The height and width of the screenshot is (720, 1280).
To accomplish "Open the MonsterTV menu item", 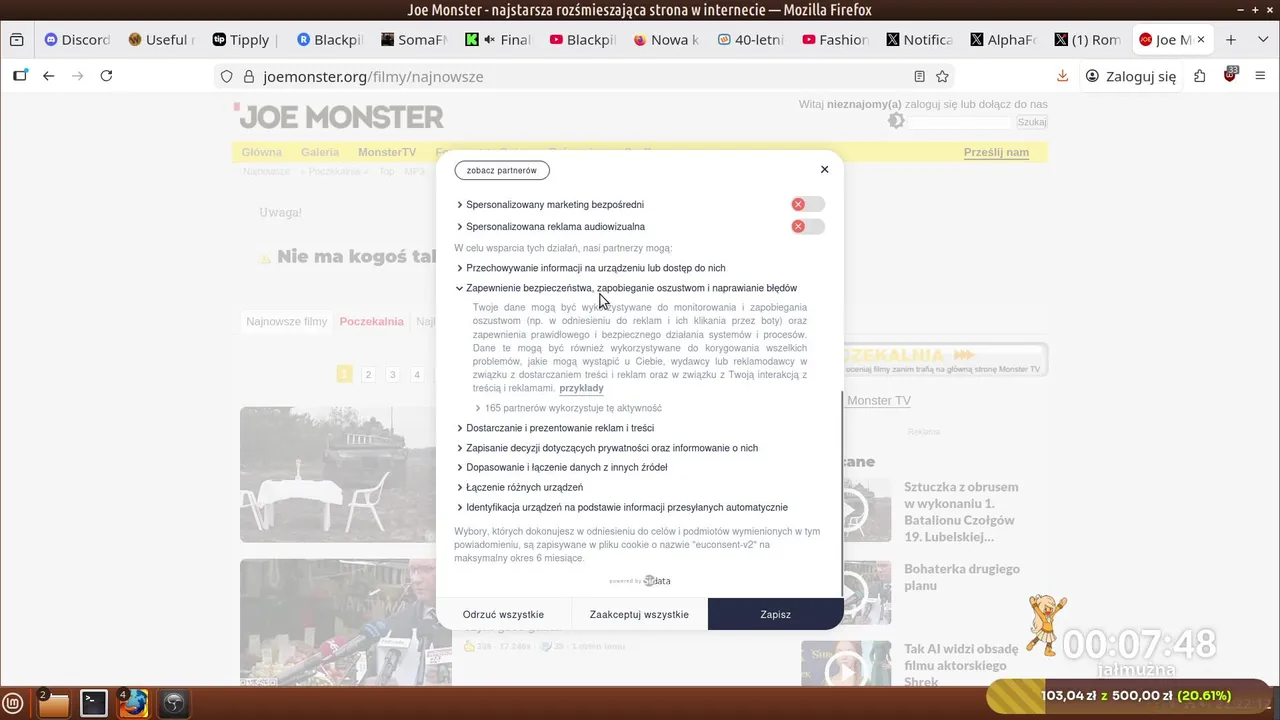I will [387, 152].
